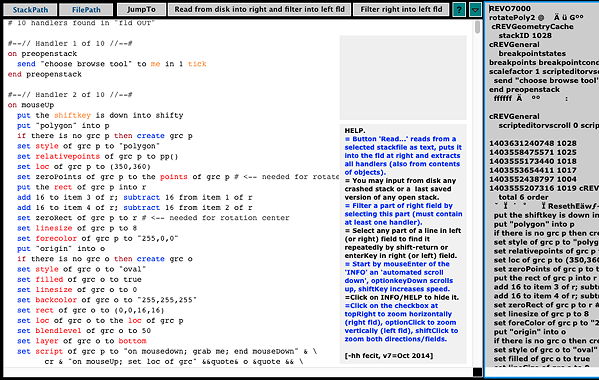Click the black square below the scrollbar
The height and width of the screenshot is (380, 599).
coord(478,372)
